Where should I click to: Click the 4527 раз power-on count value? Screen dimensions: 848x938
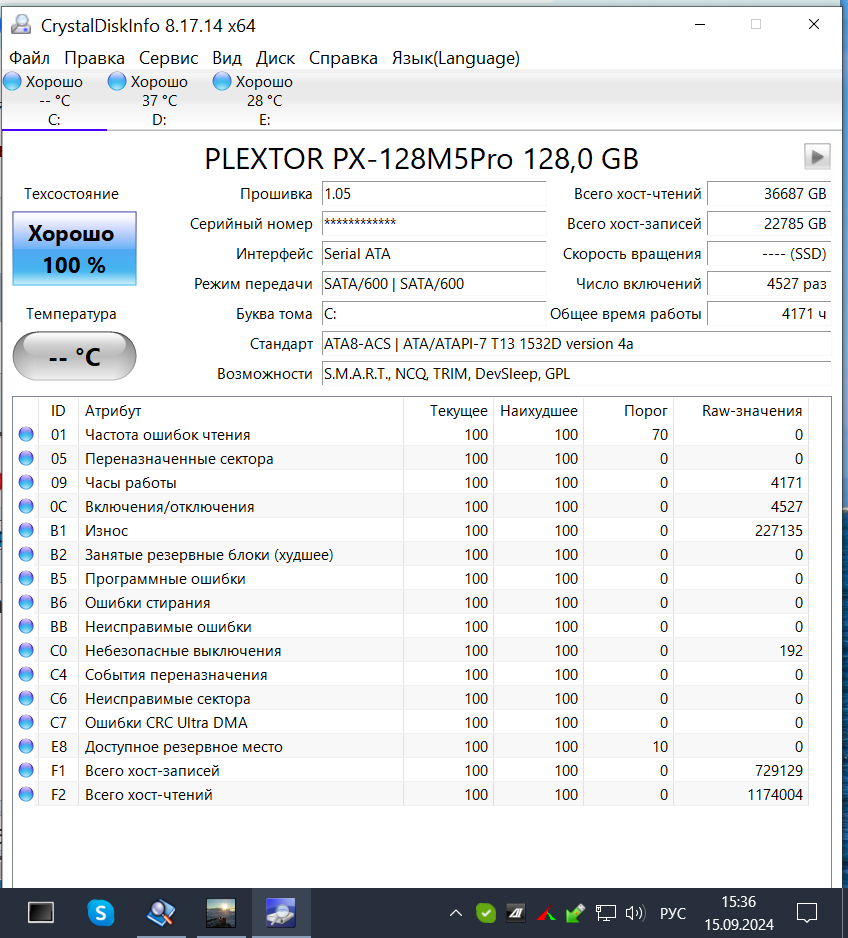click(x=769, y=284)
